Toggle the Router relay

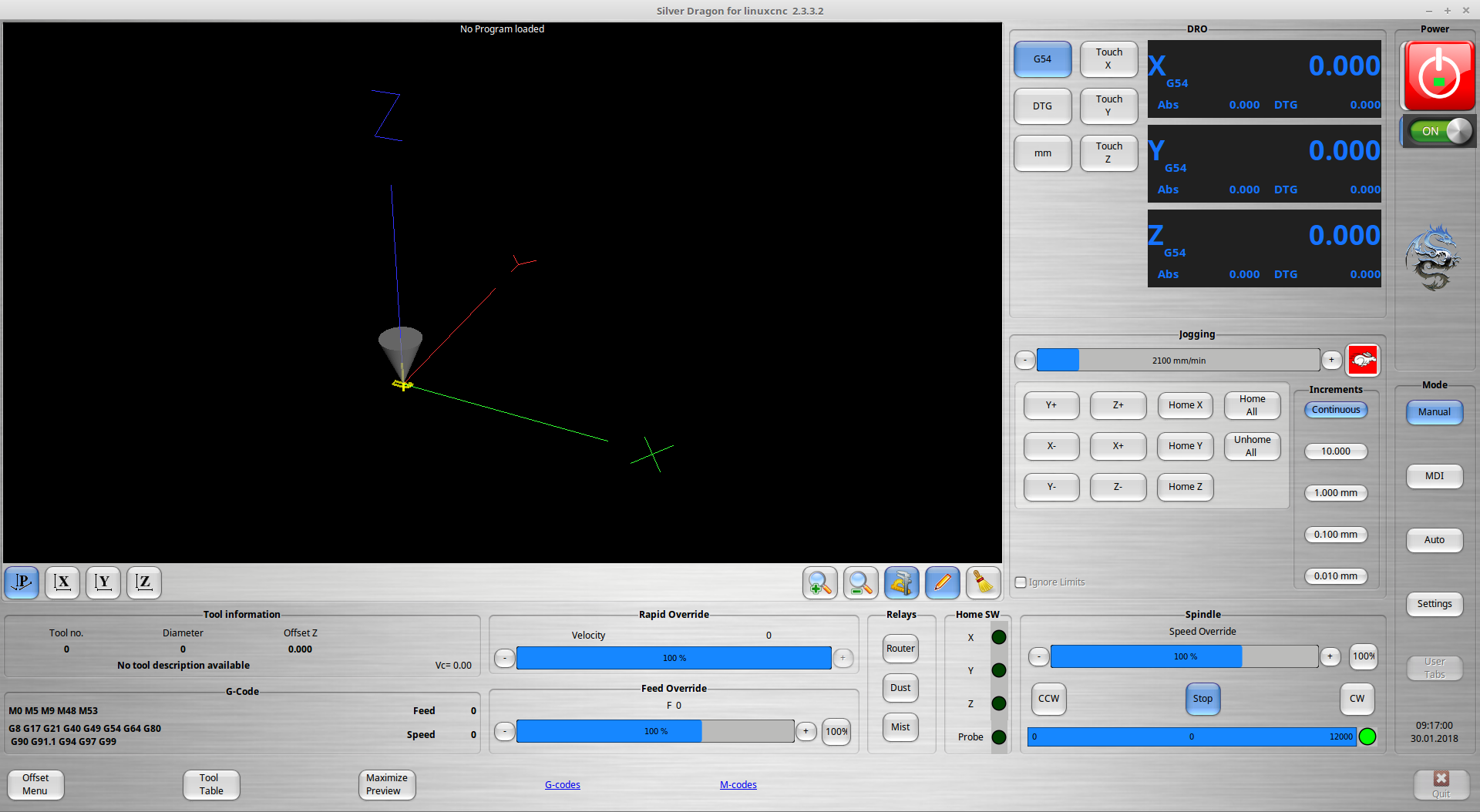900,649
